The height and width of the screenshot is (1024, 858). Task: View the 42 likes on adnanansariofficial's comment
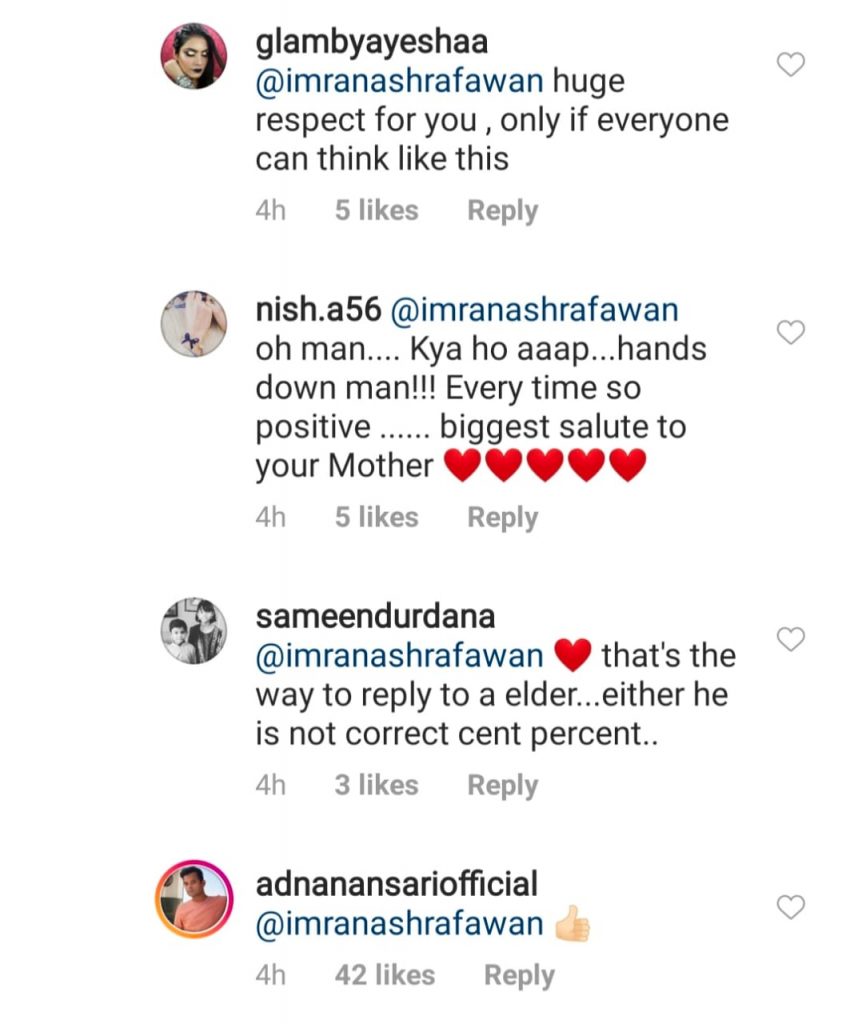point(385,976)
